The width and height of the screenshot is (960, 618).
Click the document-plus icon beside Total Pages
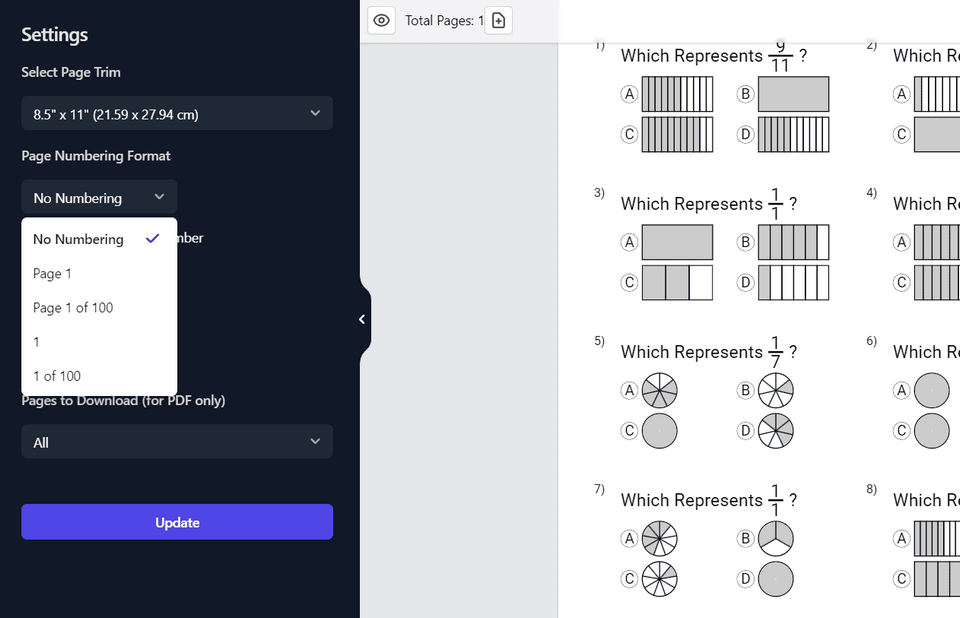(x=498, y=20)
